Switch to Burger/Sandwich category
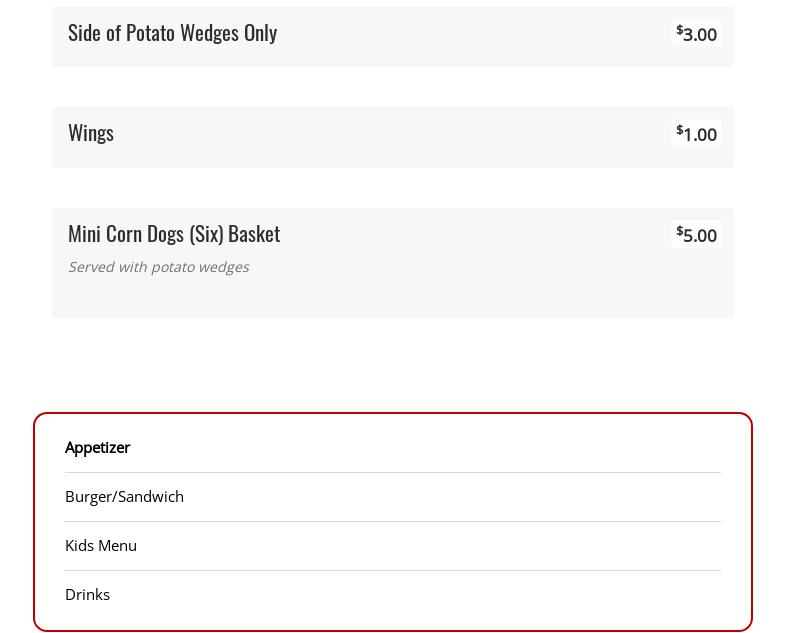The height and width of the screenshot is (633, 785). click(124, 496)
